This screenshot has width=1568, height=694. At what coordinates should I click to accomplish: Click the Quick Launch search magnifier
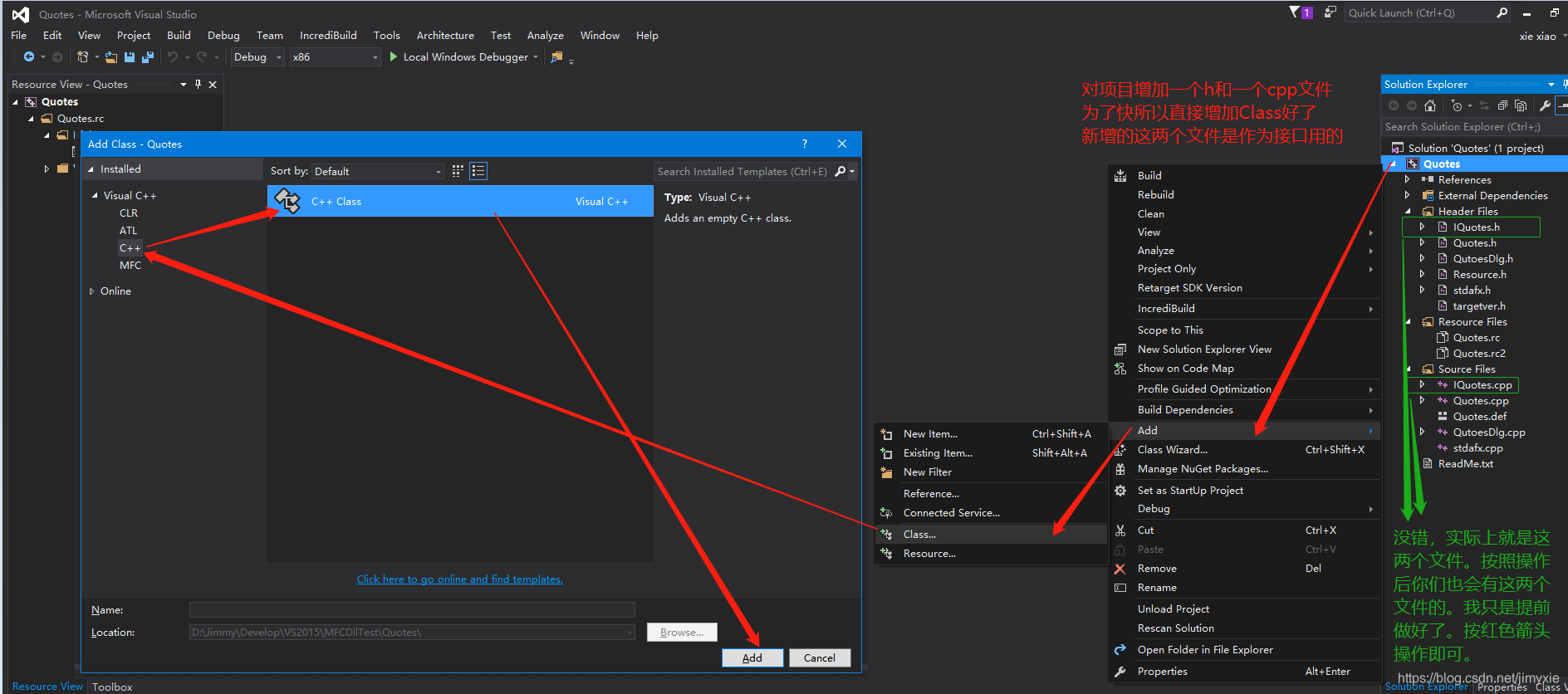pyautogui.click(x=1502, y=12)
